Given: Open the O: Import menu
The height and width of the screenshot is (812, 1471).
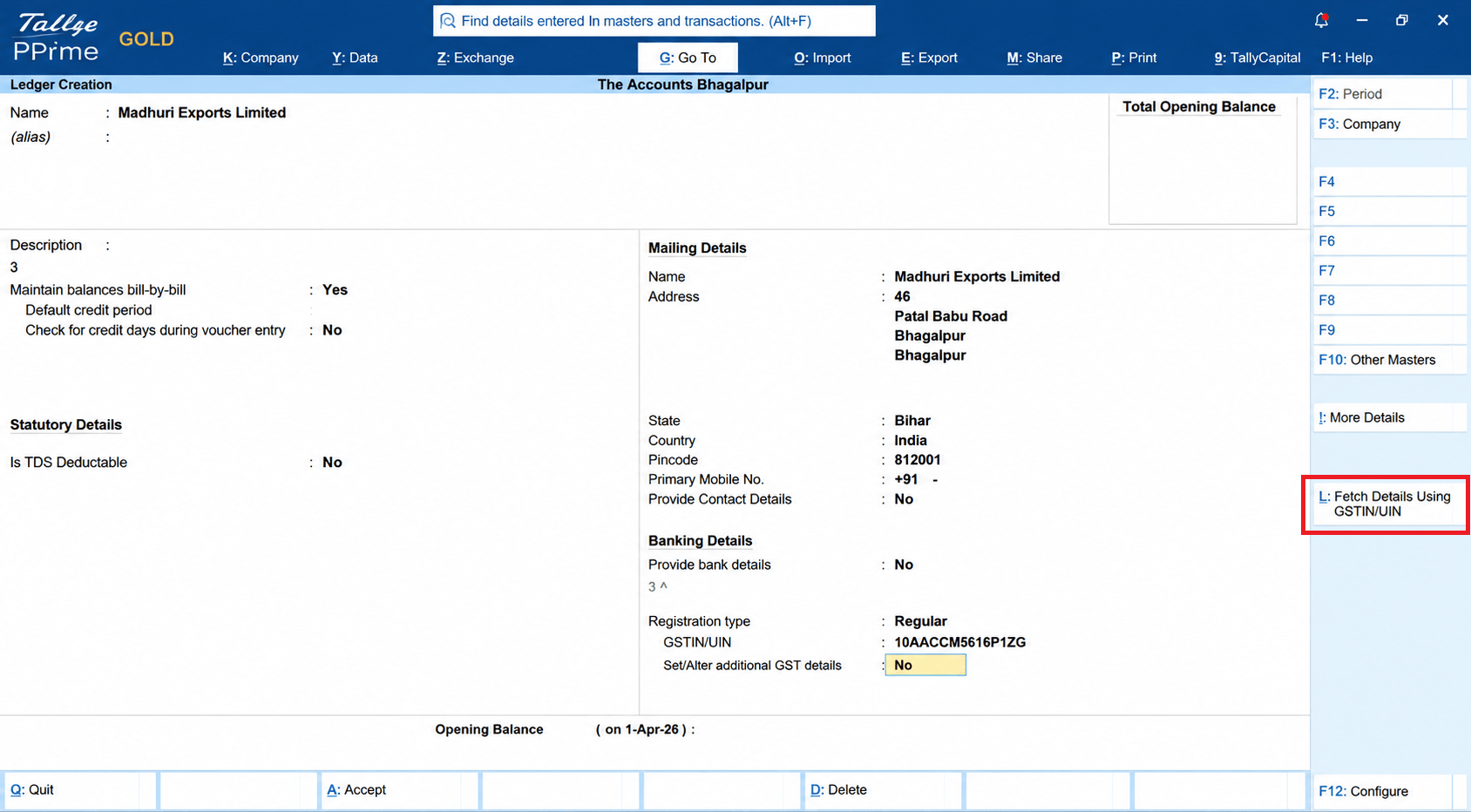Looking at the screenshot, I should click(x=822, y=58).
